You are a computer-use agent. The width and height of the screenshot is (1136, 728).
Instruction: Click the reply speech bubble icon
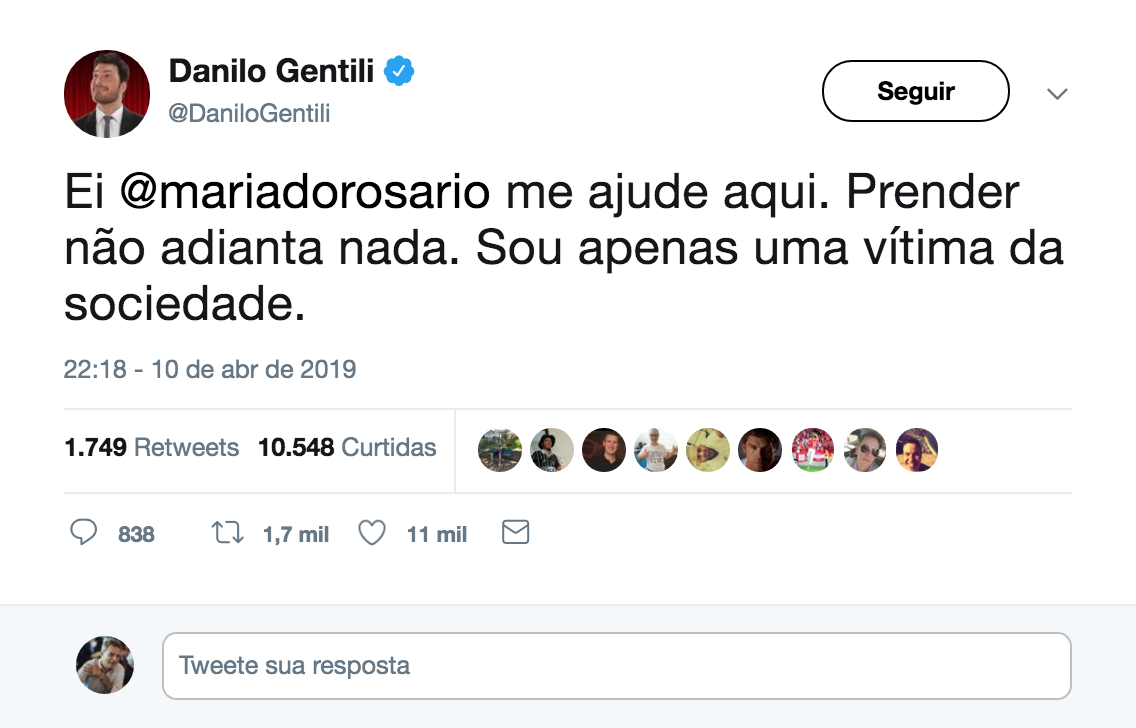[x=83, y=533]
